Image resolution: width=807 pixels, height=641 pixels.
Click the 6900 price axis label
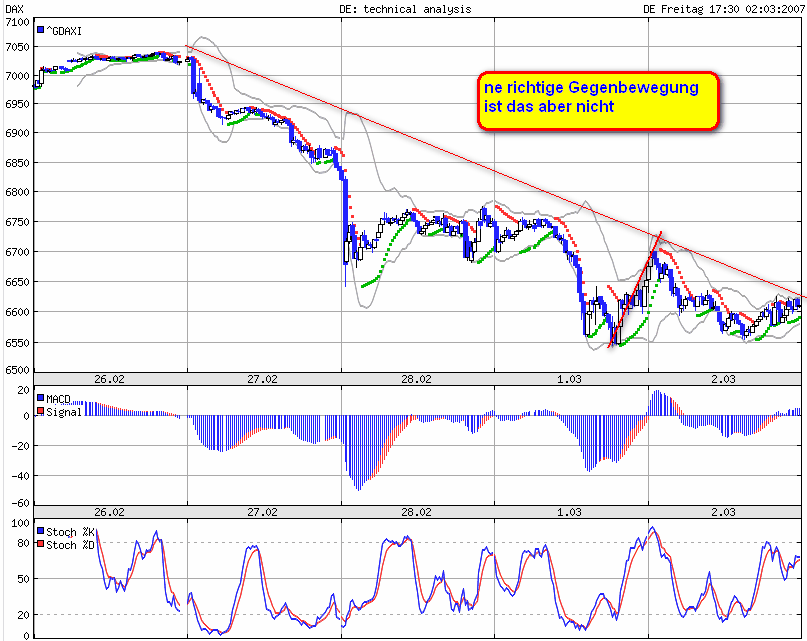click(17, 133)
